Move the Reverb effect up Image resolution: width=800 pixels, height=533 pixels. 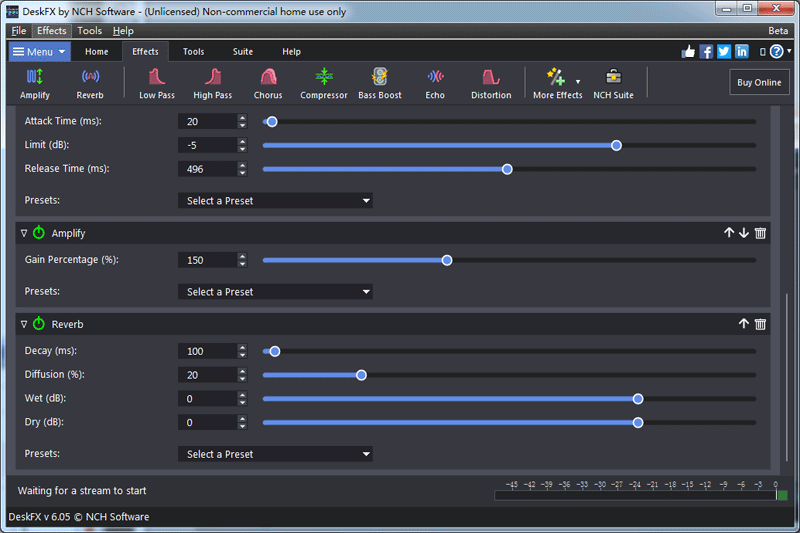pos(744,323)
